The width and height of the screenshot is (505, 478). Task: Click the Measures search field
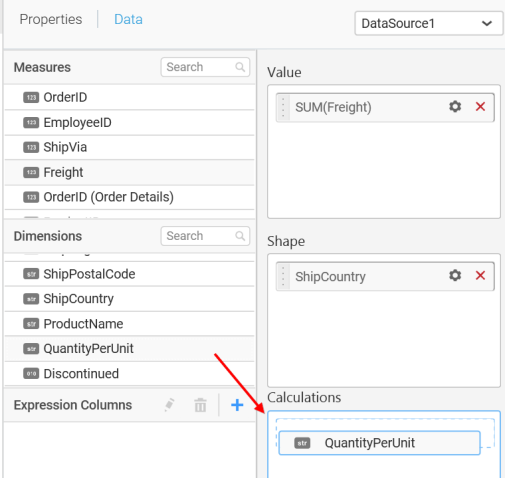coord(205,67)
